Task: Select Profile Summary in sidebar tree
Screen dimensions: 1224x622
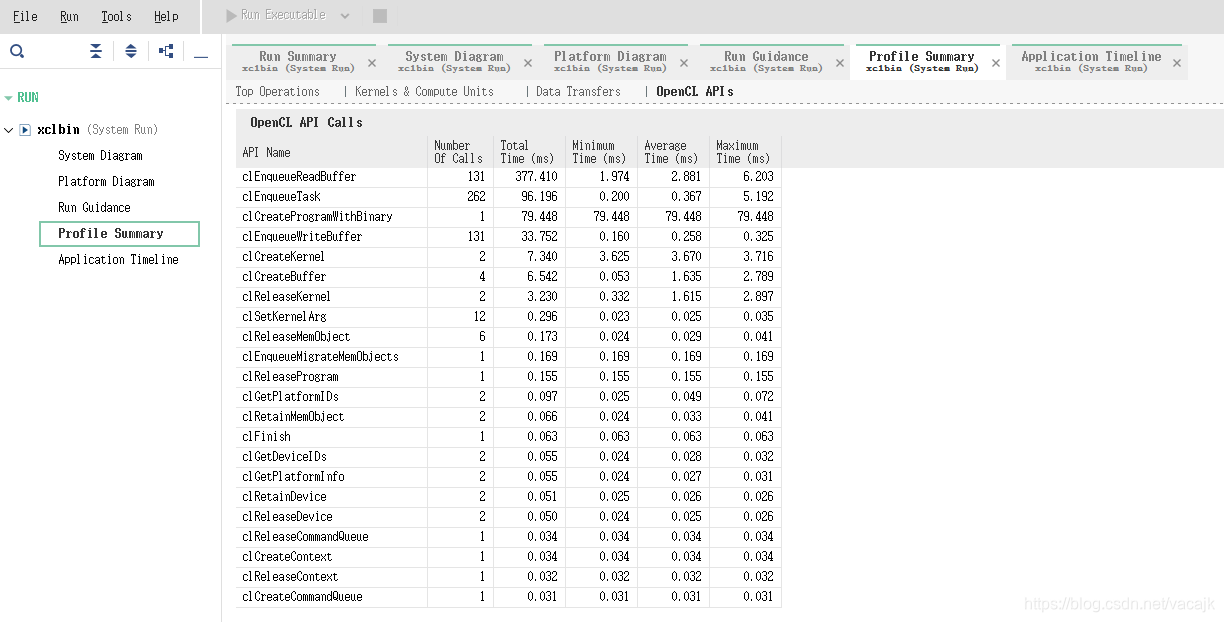Action: click(119, 234)
